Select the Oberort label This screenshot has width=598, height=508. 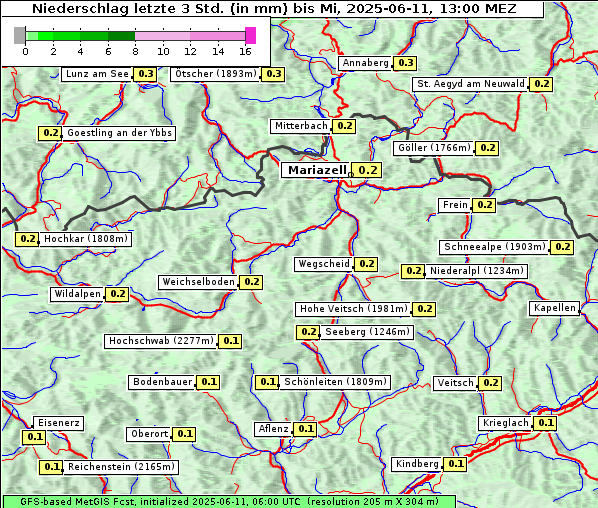[x=149, y=434]
